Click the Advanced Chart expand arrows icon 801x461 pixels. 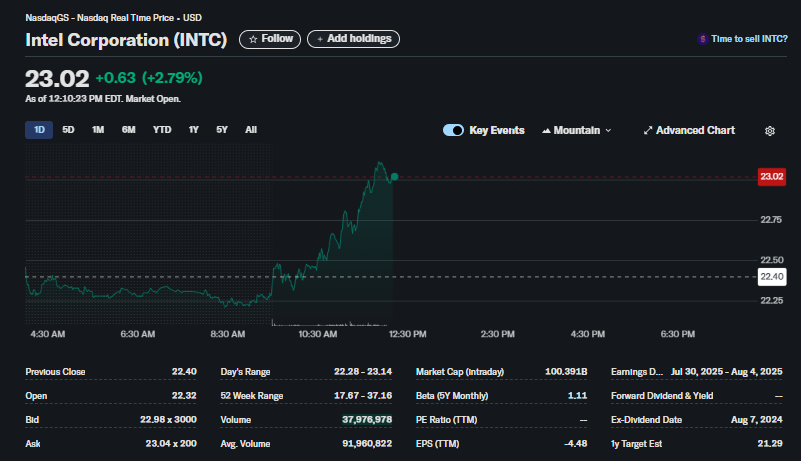648,130
